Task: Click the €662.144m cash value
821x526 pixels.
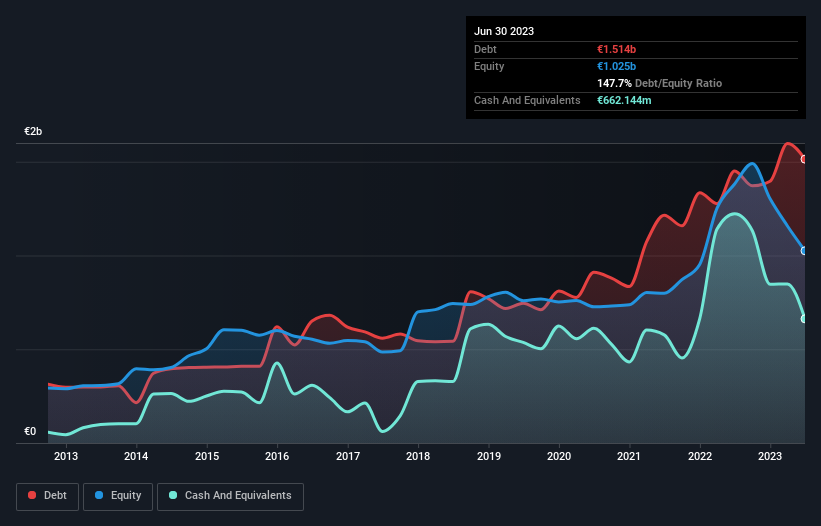Action: [624, 100]
